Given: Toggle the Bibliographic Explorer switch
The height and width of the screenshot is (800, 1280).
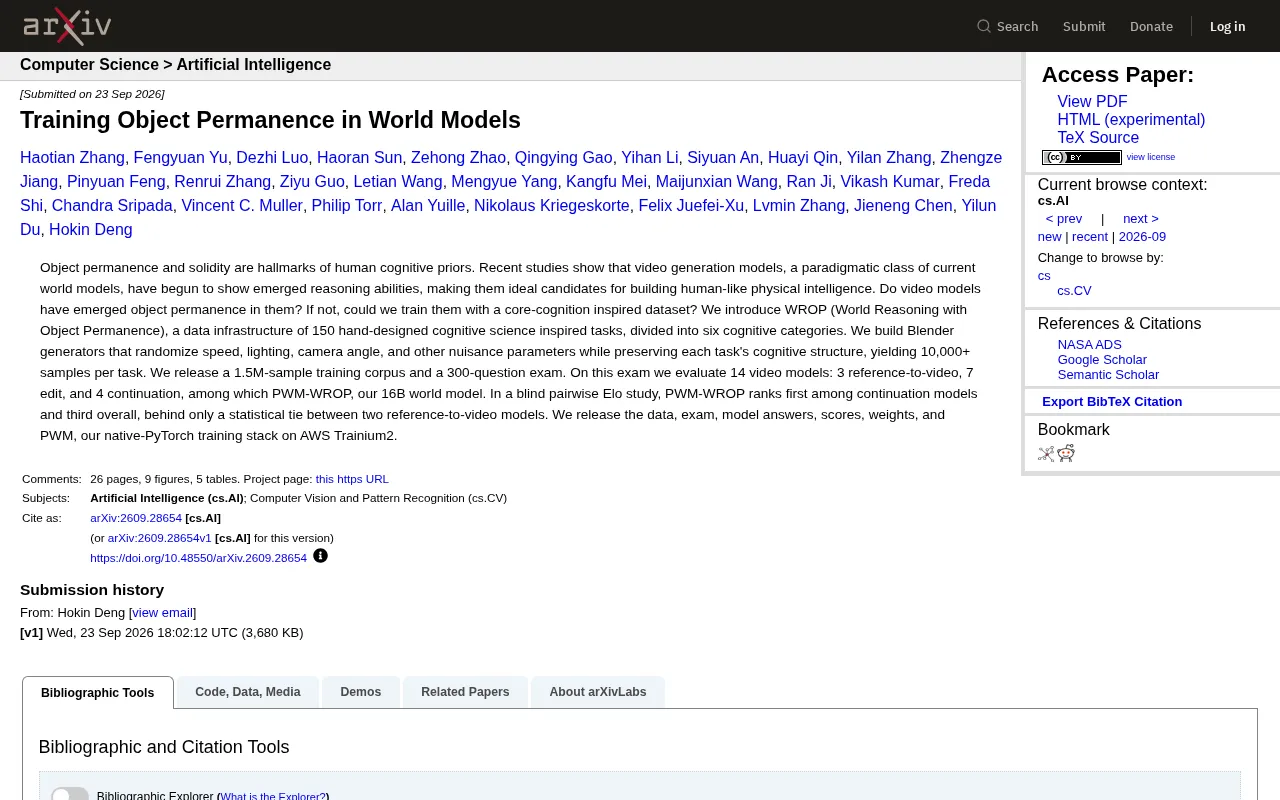Looking at the screenshot, I should coord(70,796).
